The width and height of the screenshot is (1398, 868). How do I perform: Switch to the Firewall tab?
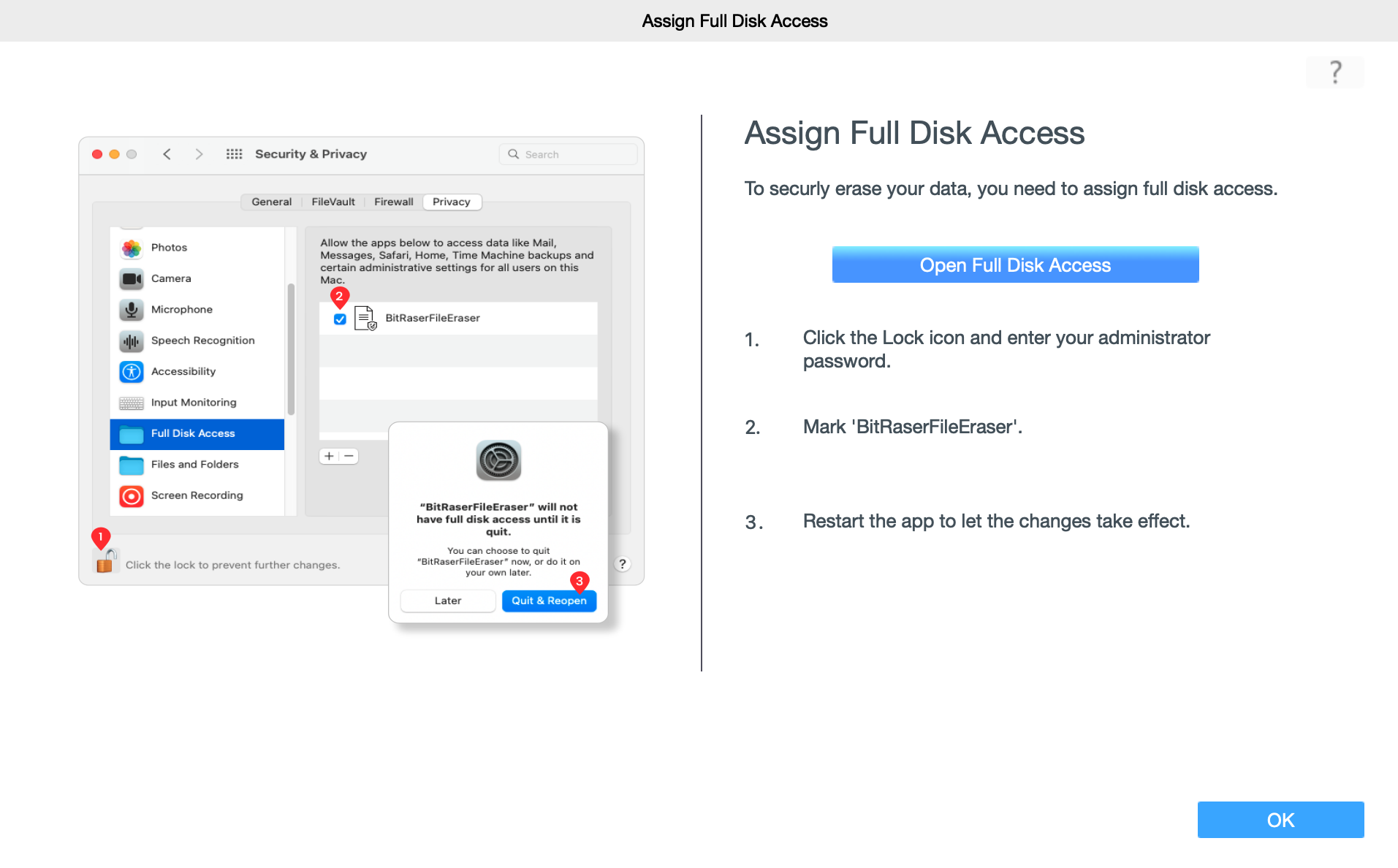coord(393,202)
